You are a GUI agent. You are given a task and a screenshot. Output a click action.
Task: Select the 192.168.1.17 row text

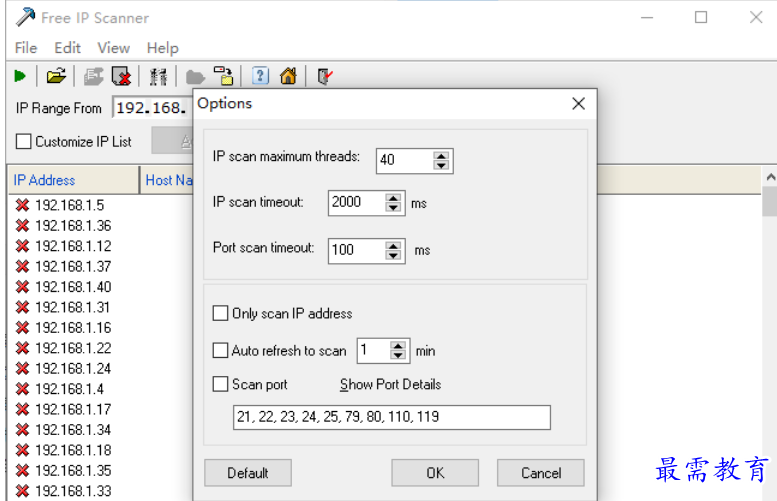73,409
